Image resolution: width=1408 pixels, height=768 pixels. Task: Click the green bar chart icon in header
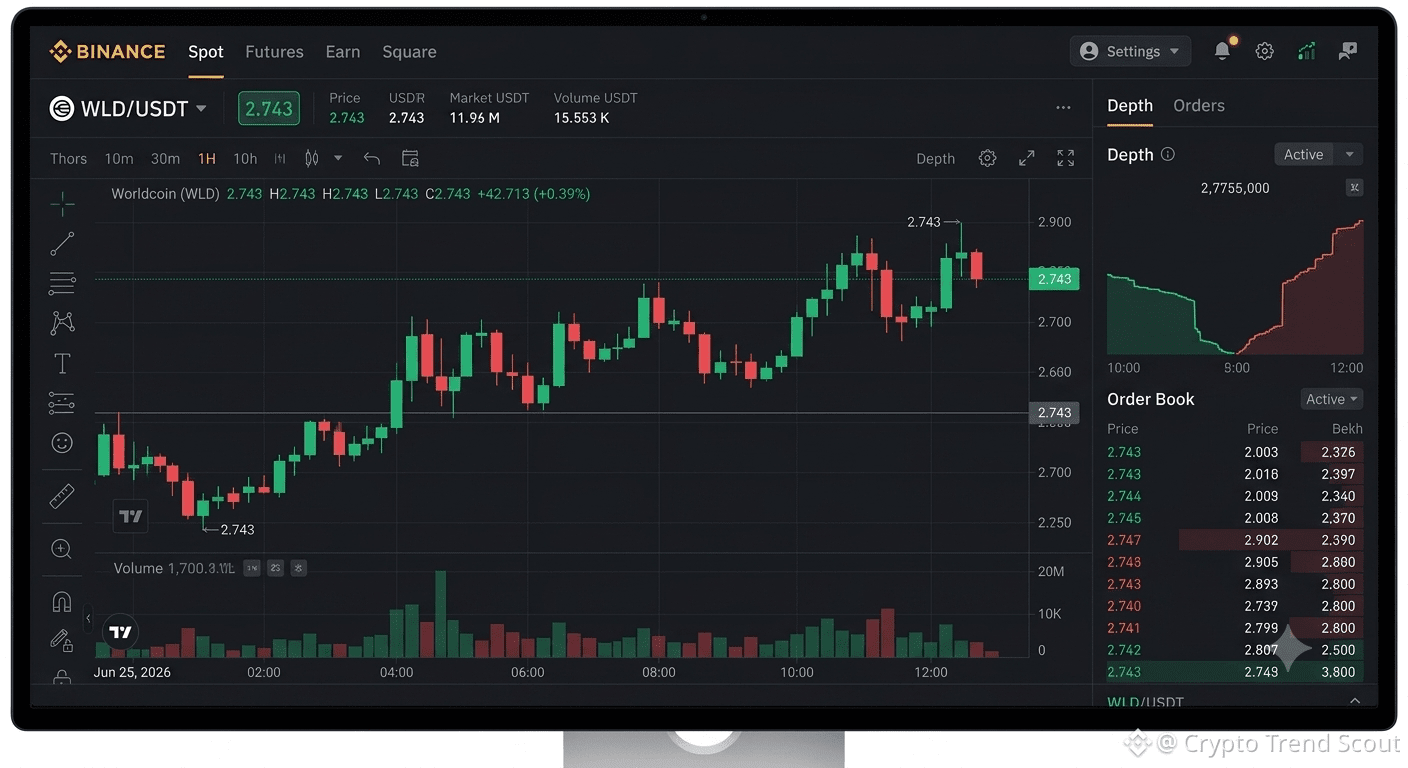[x=1306, y=51]
